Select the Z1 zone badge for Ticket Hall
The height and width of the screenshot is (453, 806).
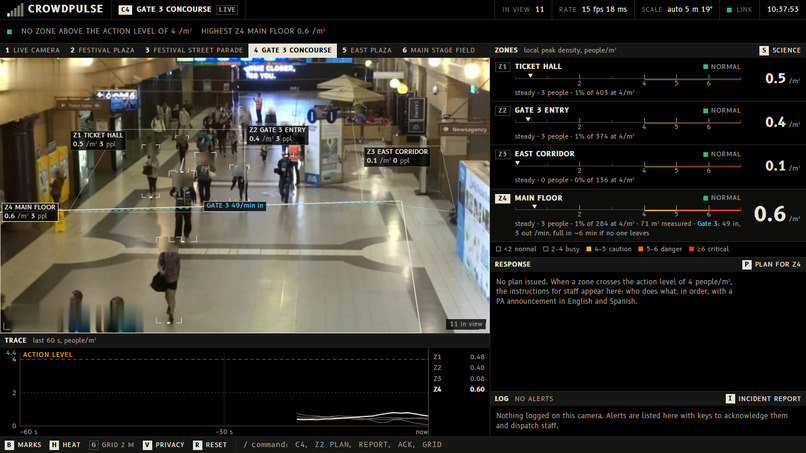[x=502, y=67]
